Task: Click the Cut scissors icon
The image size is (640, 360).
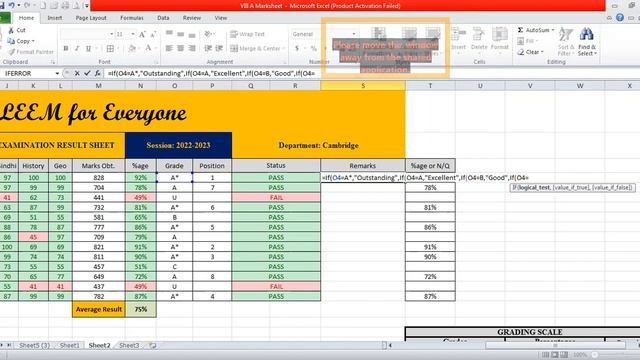Action: tap(11, 30)
